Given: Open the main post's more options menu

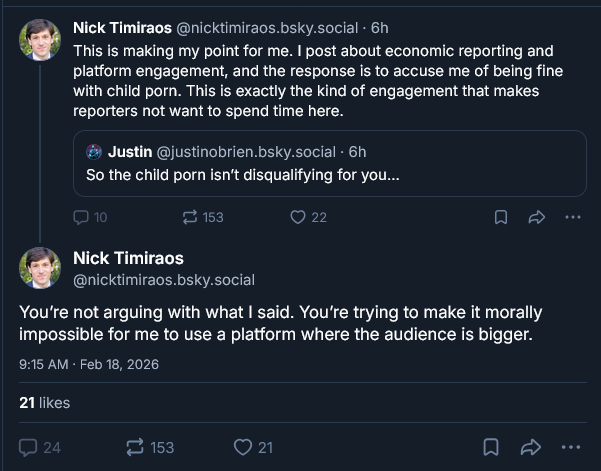Looking at the screenshot, I should coord(572,447).
